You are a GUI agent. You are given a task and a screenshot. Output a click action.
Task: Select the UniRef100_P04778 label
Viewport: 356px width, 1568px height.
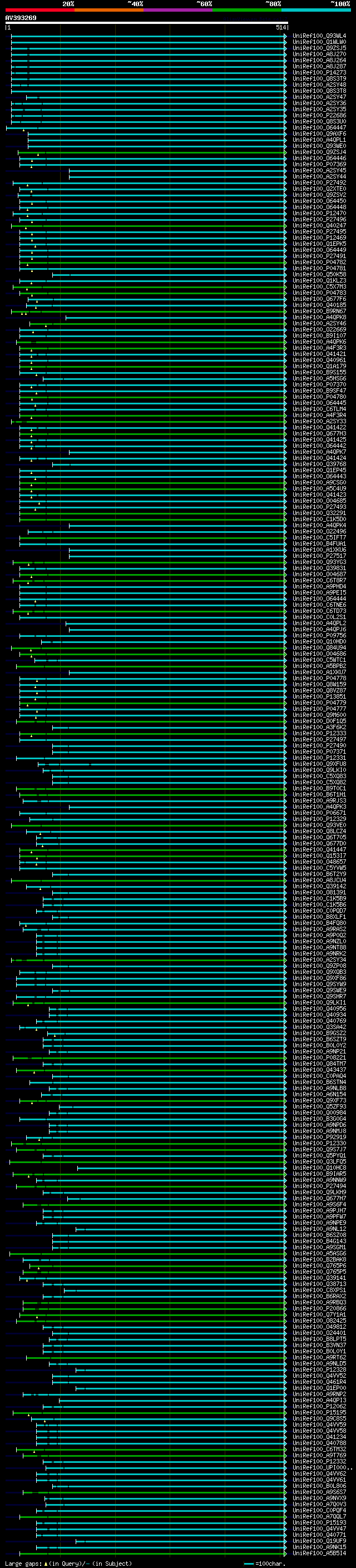(x=319, y=679)
